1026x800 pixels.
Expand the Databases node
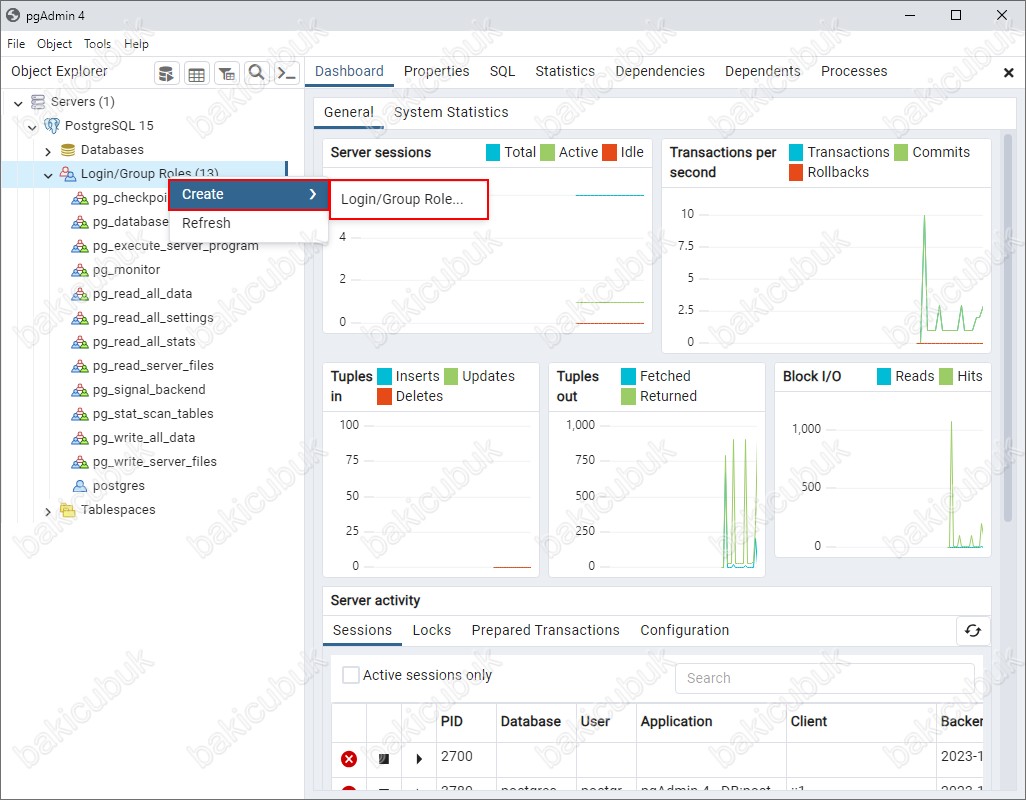[x=48, y=151]
